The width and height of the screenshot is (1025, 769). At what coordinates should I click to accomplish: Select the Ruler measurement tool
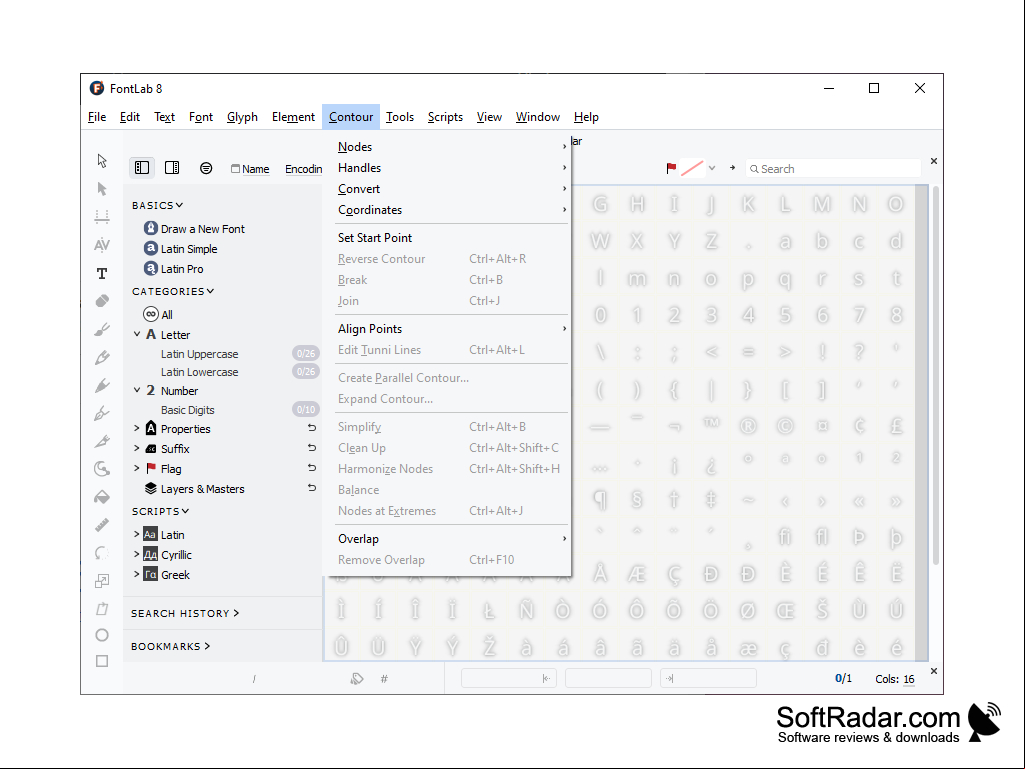point(102,525)
